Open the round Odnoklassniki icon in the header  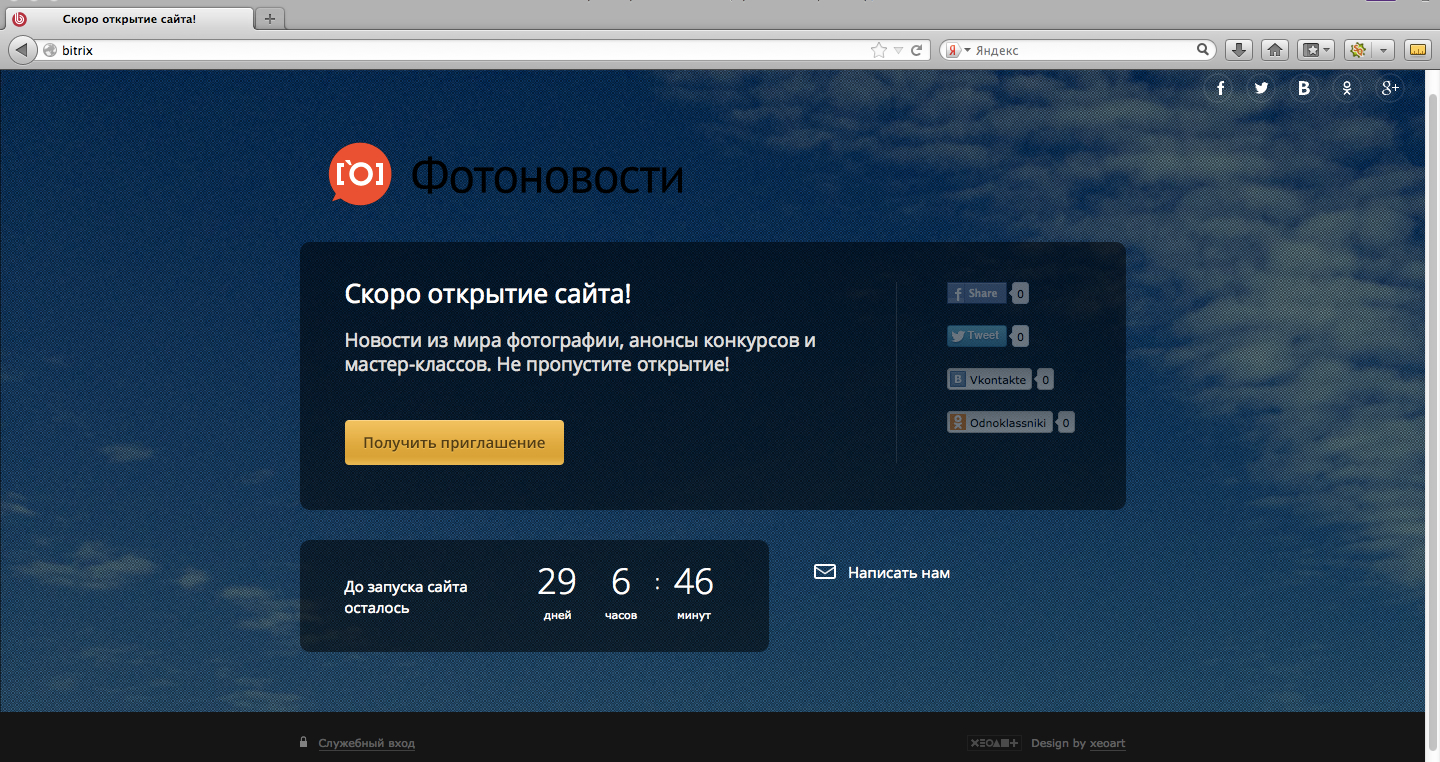(x=1347, y=89)
